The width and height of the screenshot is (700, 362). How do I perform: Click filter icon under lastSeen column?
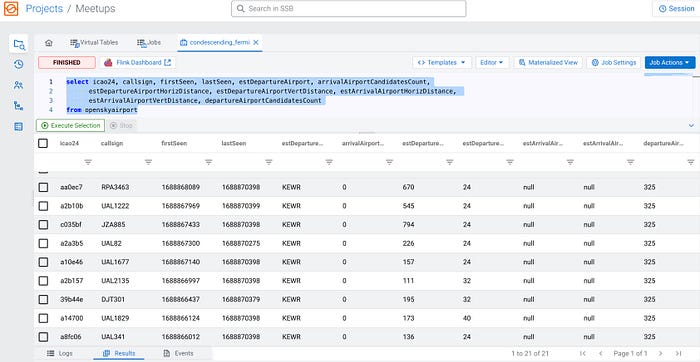point(269,162)
